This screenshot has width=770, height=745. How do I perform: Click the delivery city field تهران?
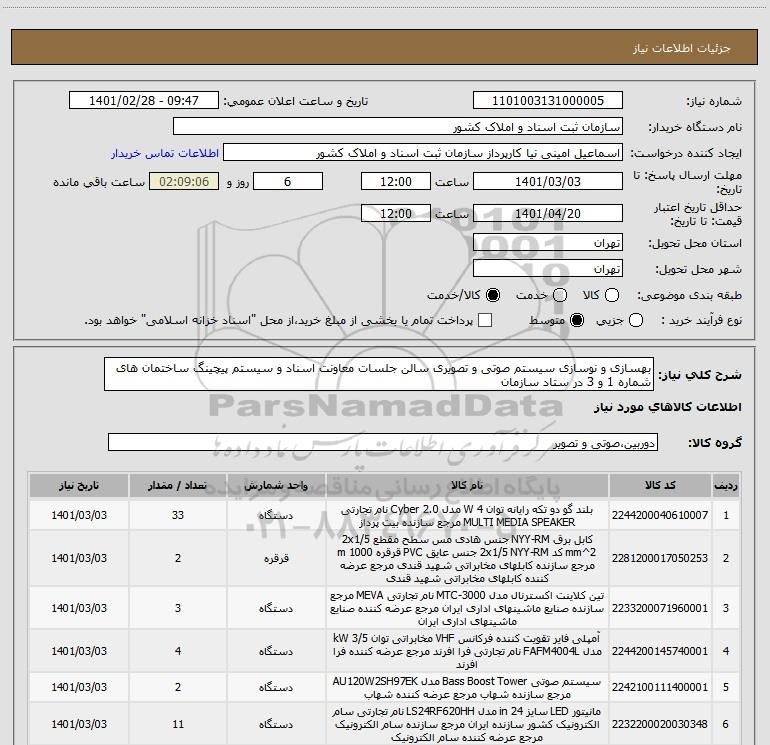tap(548, 269)
